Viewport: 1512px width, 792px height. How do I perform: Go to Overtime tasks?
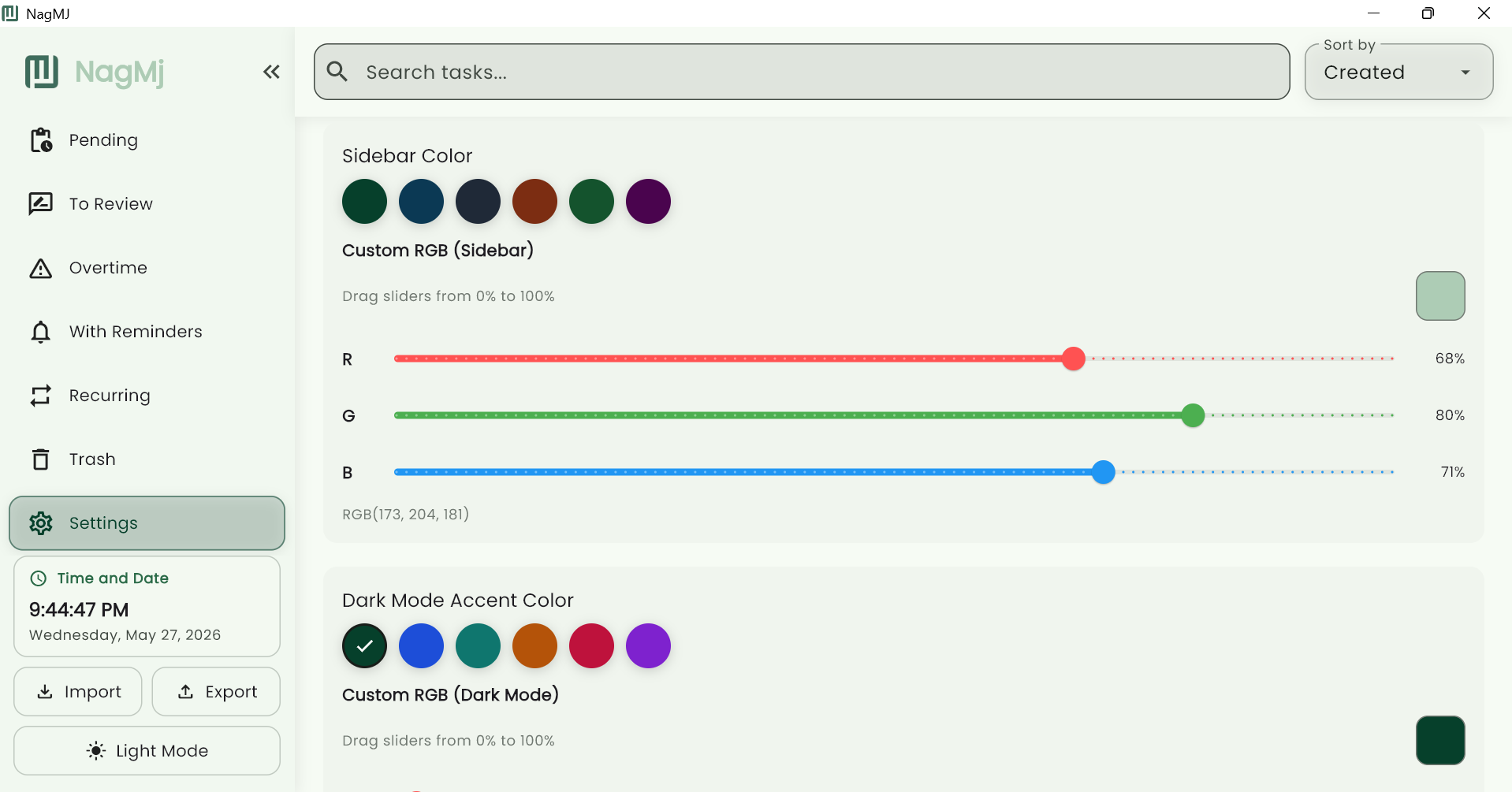pos(147,268)
